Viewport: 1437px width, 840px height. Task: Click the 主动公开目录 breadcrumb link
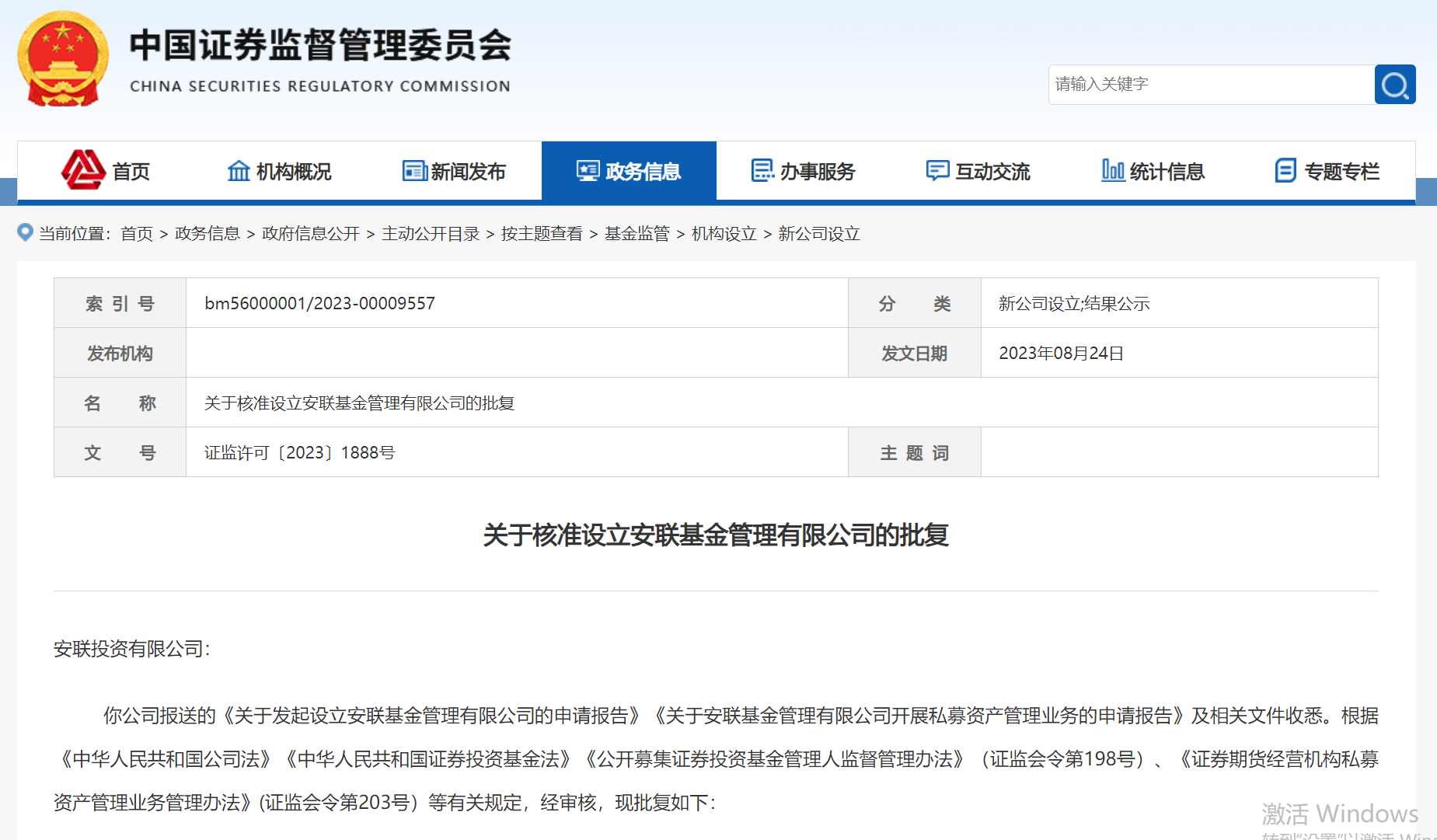point(431,234)
